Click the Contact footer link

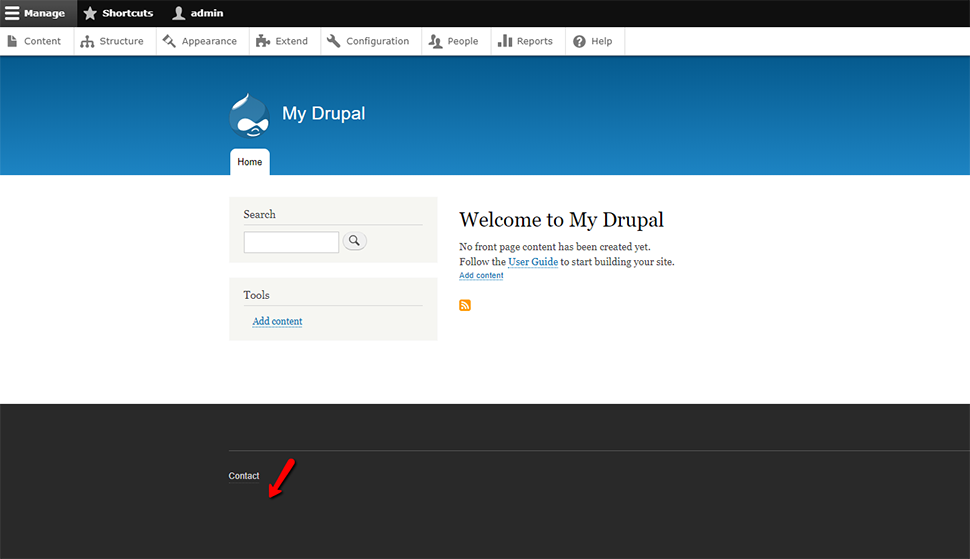244,476
